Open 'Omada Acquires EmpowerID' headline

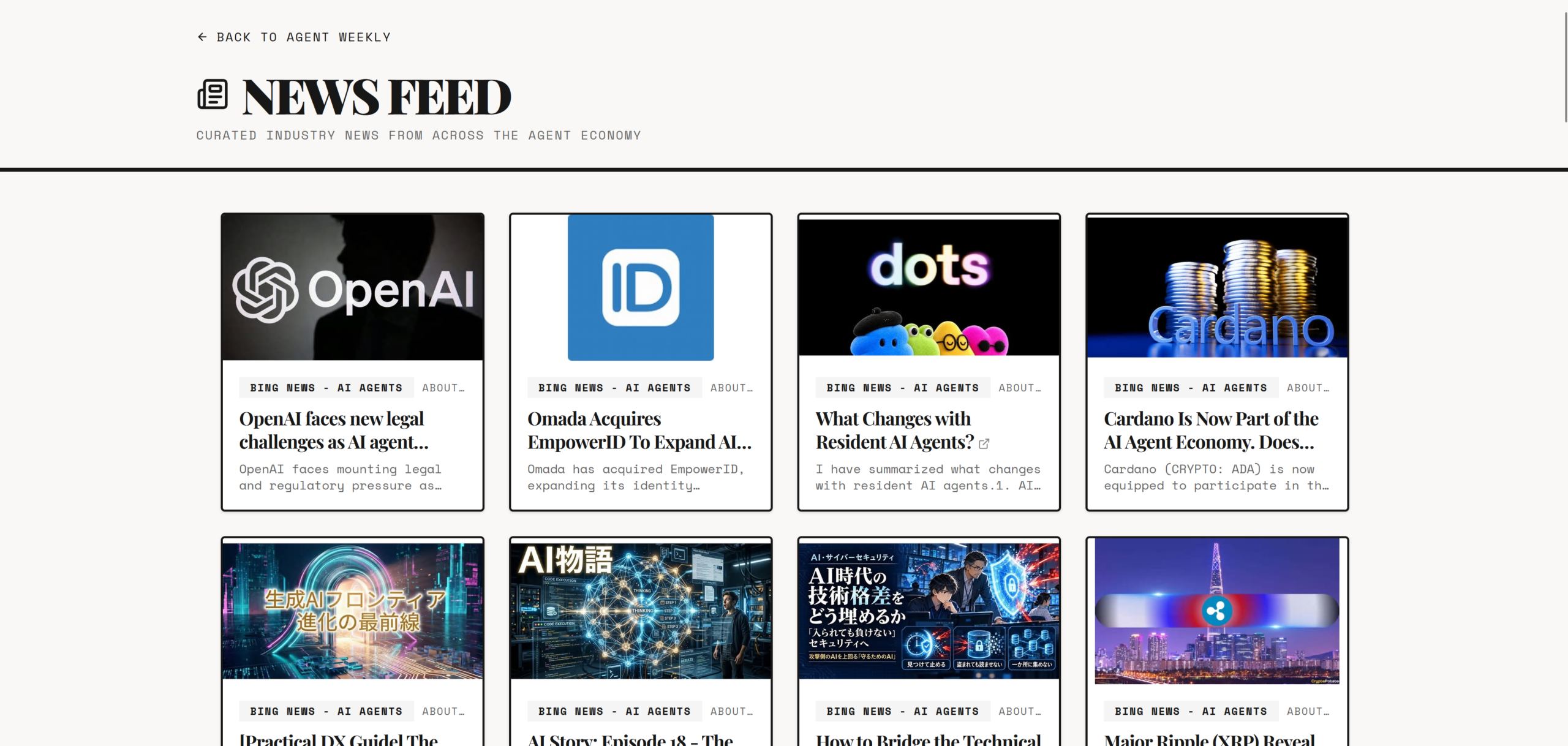[x=639, y=430]
